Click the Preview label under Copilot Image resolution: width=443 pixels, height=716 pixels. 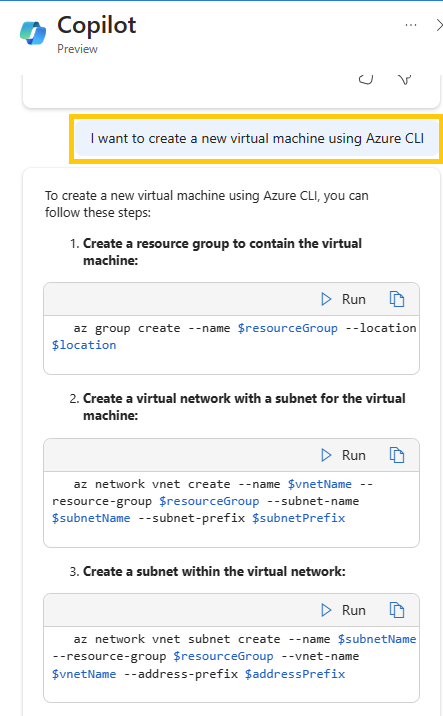[77, 49]
